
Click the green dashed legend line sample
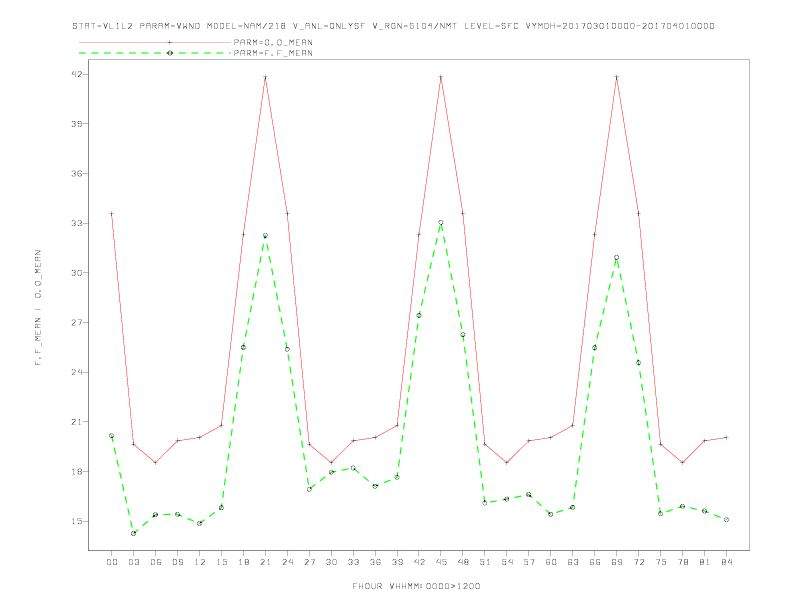(x=155, y=53)
